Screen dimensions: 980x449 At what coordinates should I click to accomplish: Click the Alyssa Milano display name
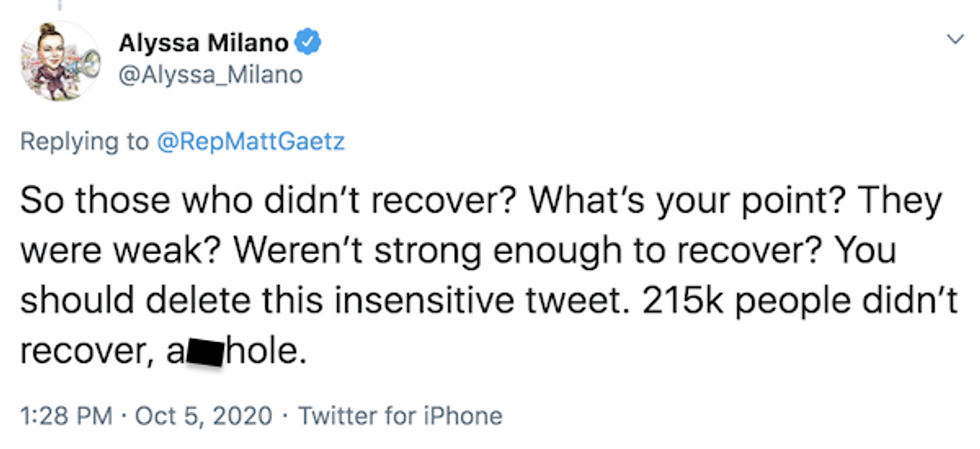click(x=203, y=43)
